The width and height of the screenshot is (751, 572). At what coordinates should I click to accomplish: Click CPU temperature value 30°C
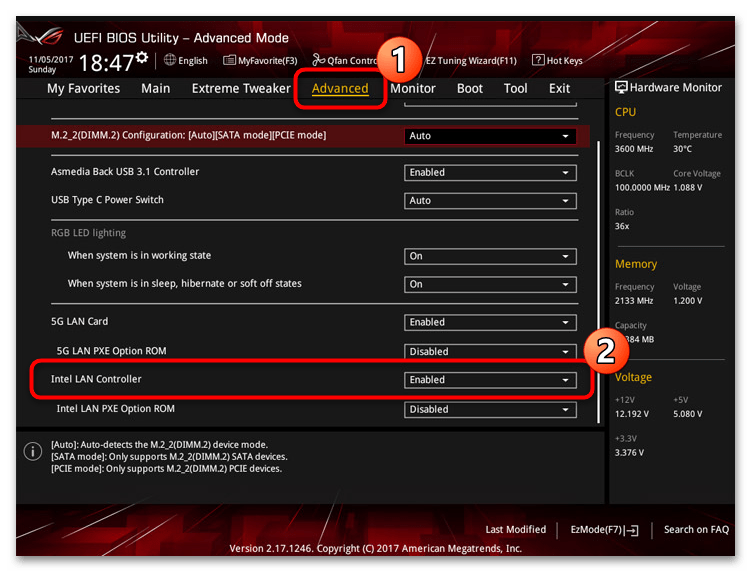(x=683, y=149)
